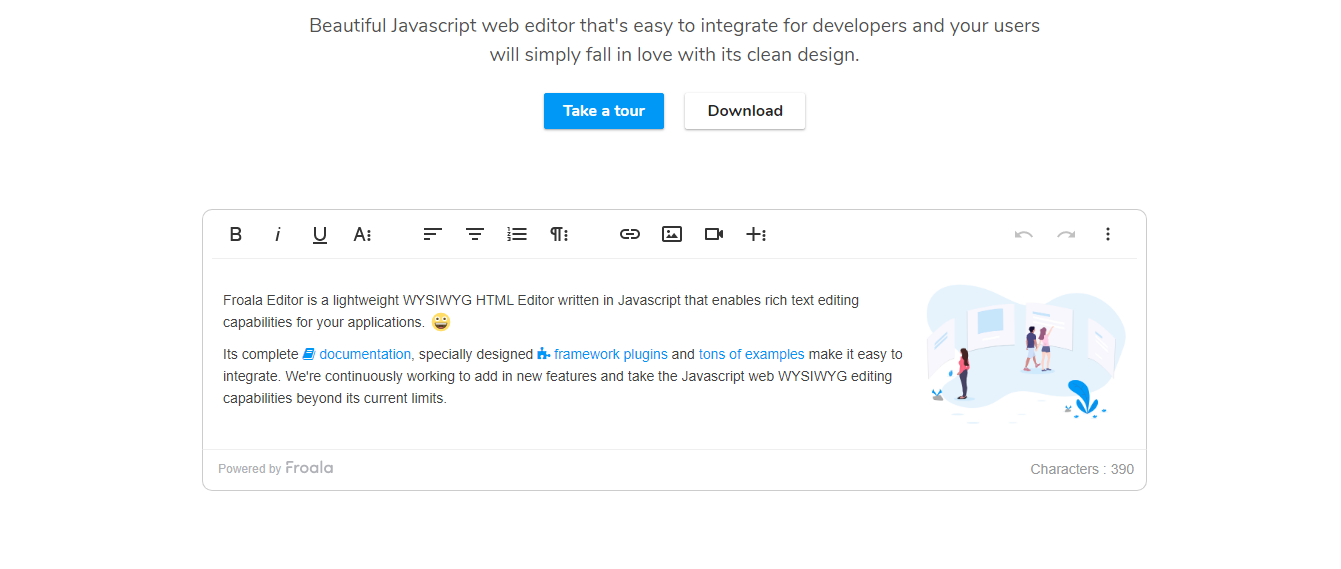Open More Text options (A with dots)
The image size is (1341, 569).
point(362,234)
